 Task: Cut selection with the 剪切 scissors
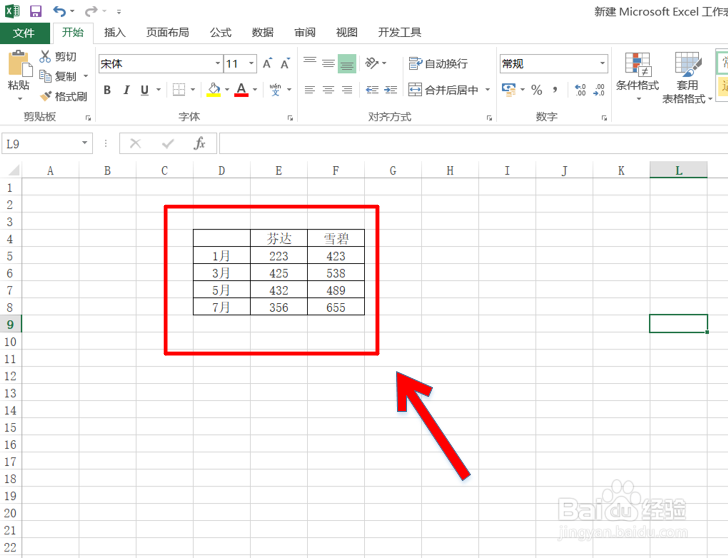pos(58,57)
